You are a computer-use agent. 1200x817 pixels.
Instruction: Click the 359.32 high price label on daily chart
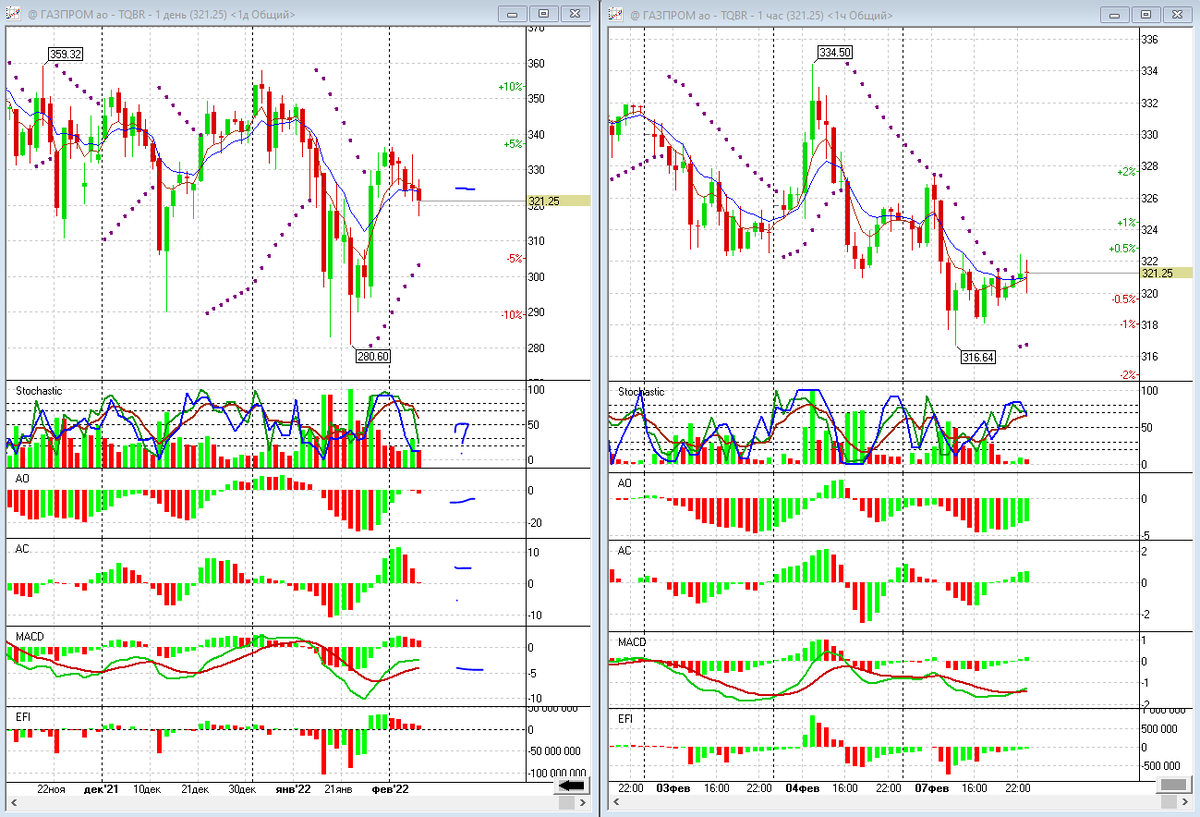(x=65, y=53)
